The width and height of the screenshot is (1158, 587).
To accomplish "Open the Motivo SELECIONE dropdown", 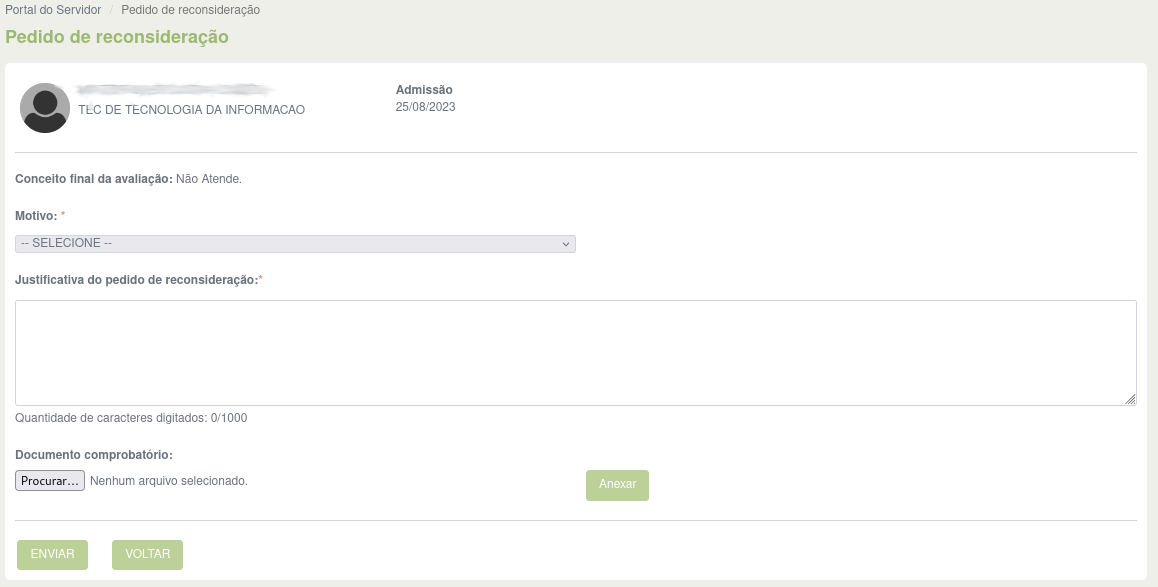I will click(x=295, y=244).
